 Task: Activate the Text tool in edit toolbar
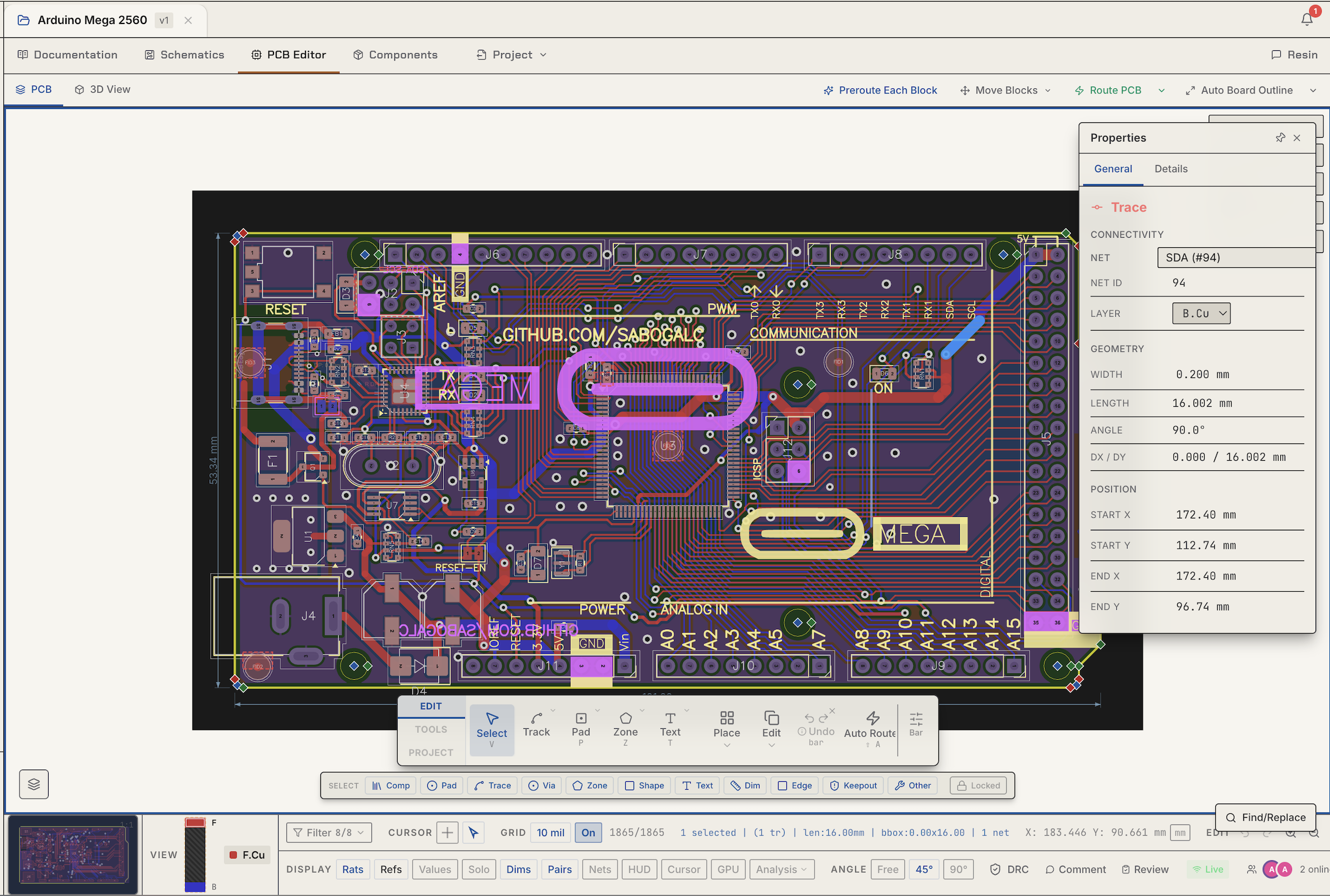pos(669,728)
